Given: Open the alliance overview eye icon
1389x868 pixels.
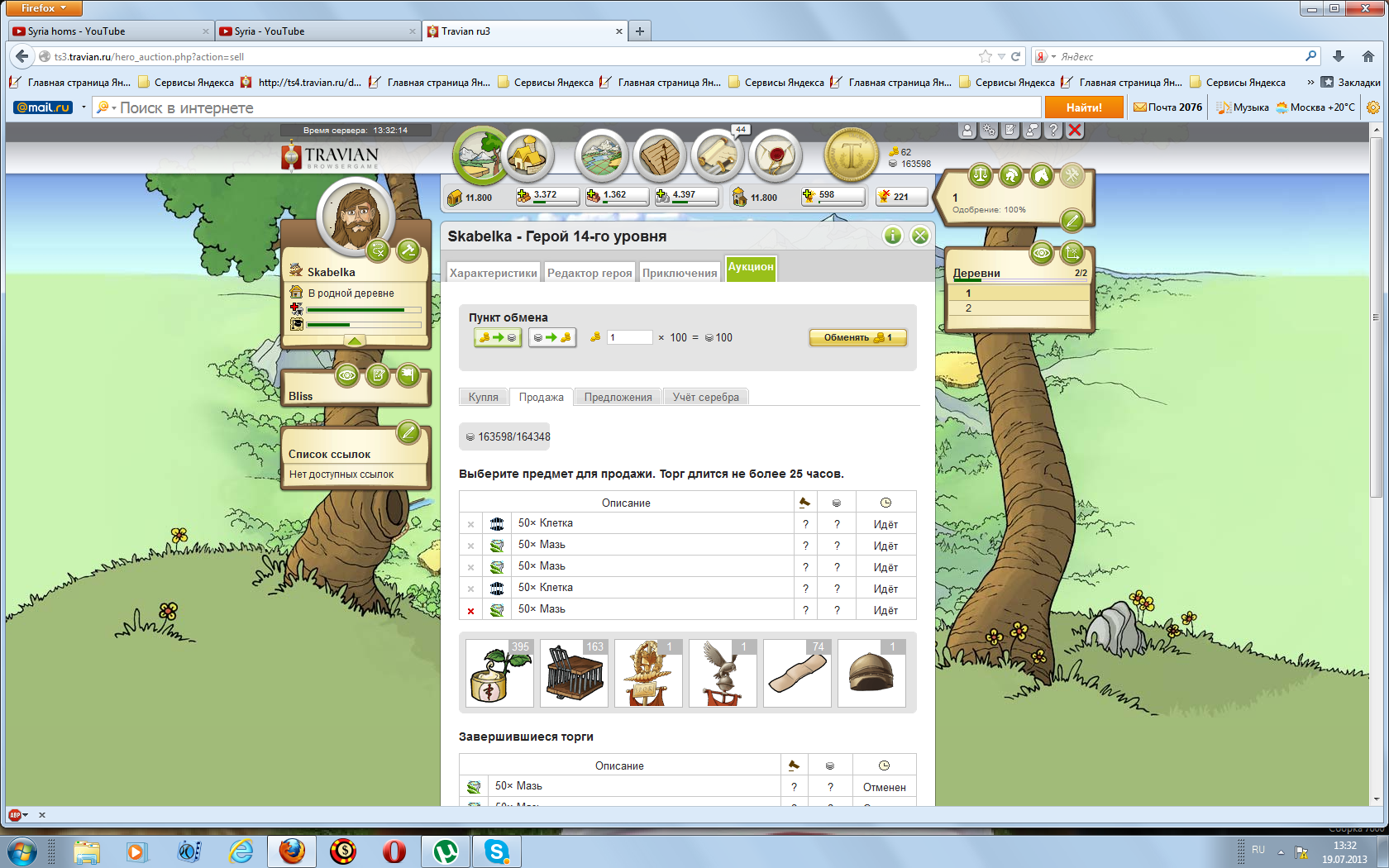Looking at the screenshot, I should point(347,375).
